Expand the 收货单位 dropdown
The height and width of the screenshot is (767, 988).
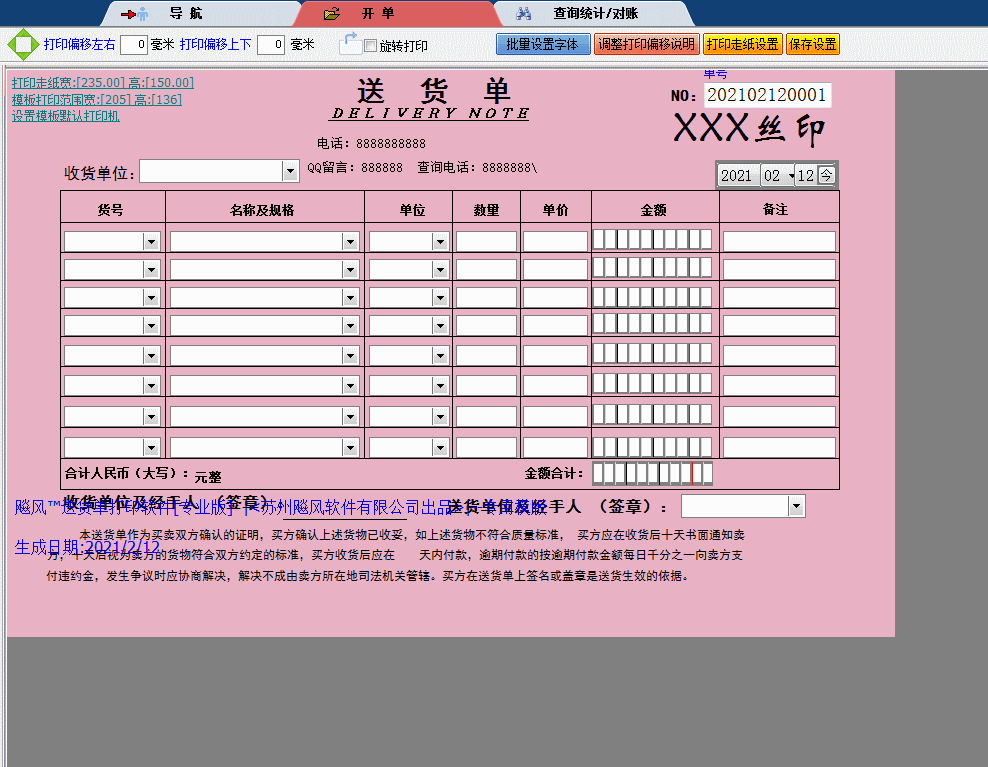tap(290, 172)
